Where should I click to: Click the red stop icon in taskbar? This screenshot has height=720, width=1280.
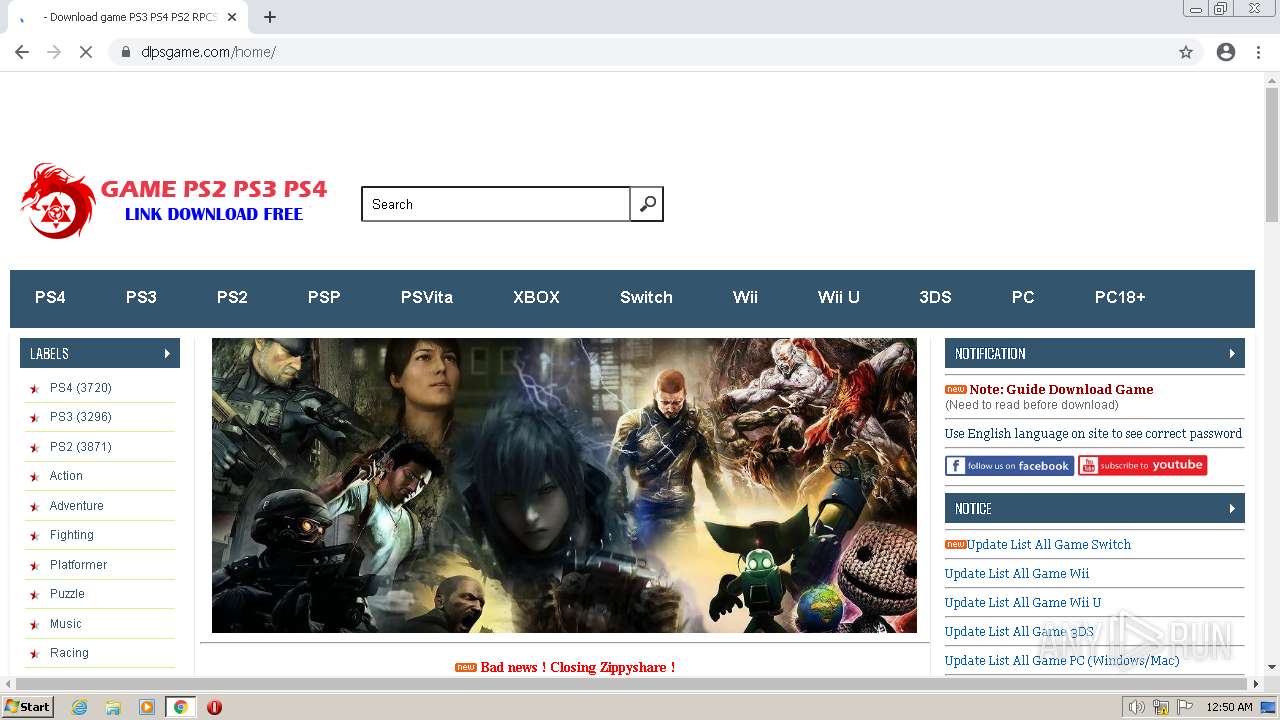[214, 707]
